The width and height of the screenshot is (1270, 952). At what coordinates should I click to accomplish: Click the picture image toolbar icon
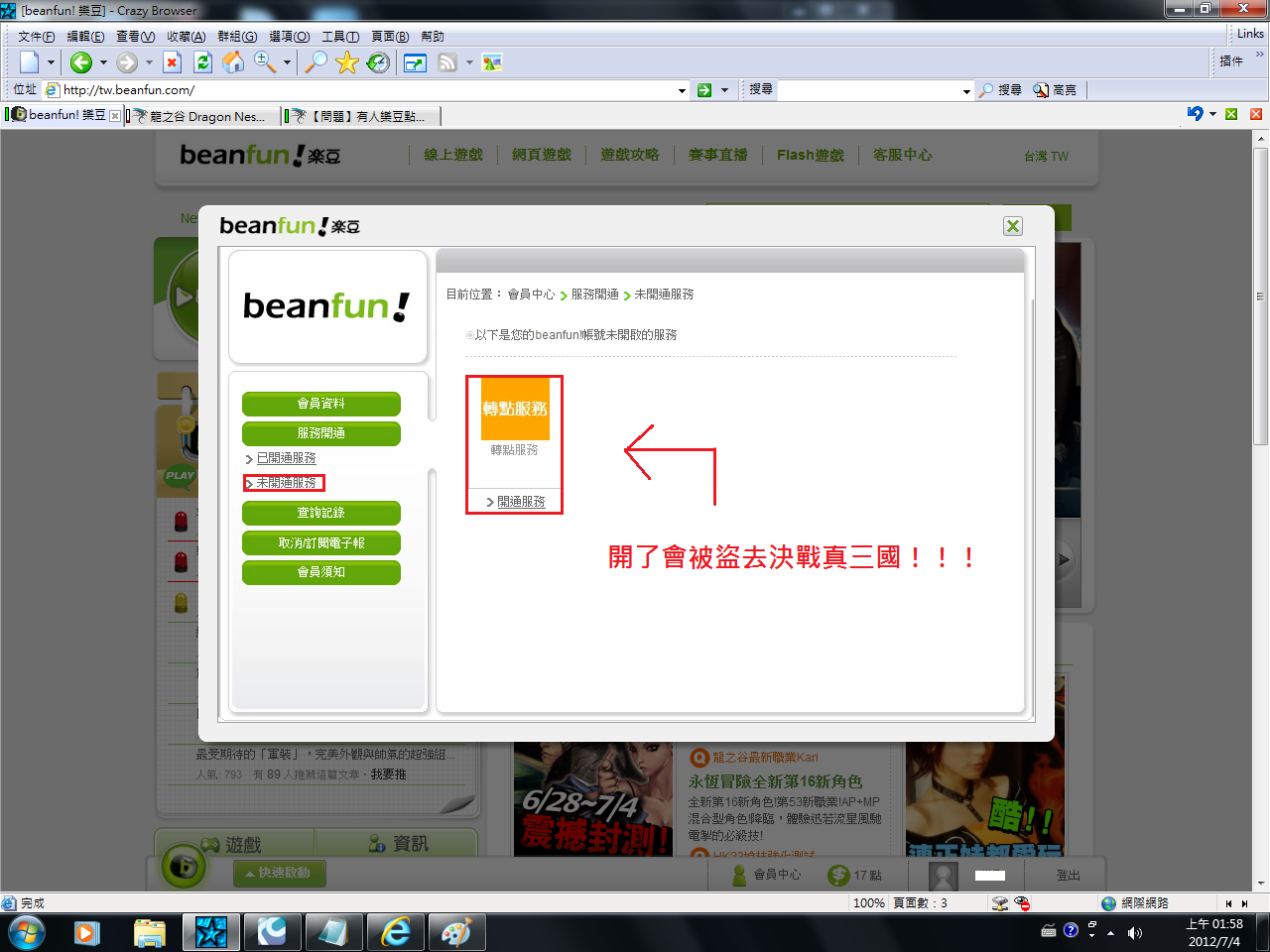[x=492, y=63]
